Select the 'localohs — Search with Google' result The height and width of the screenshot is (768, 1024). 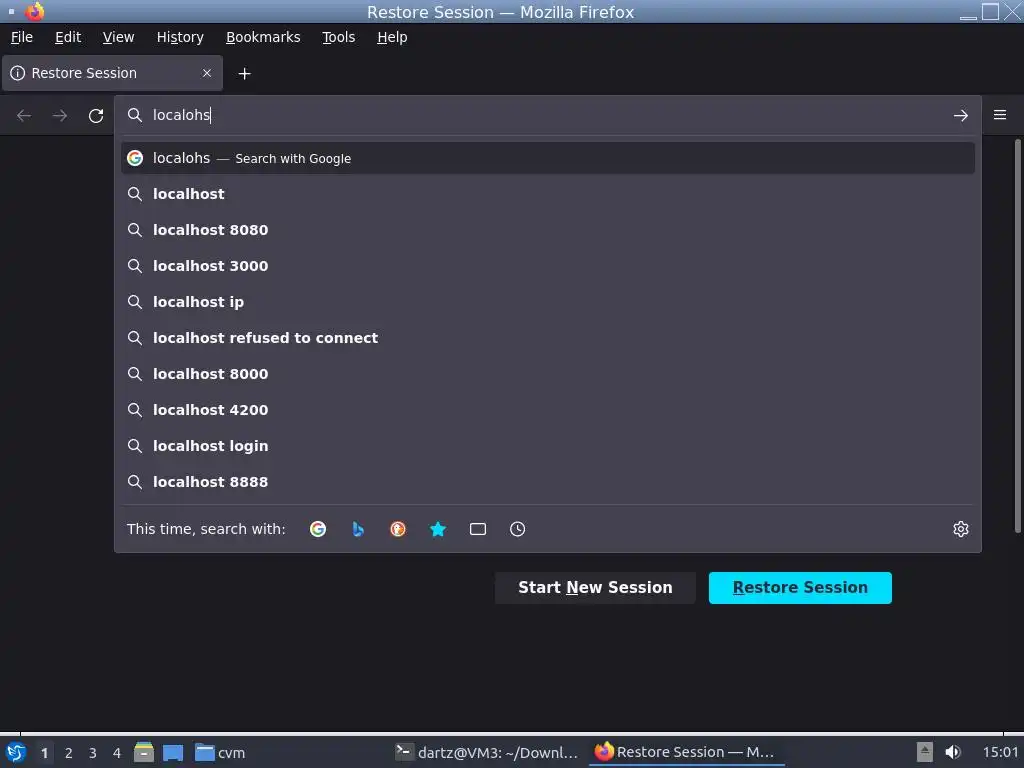[x=547, y=158]
